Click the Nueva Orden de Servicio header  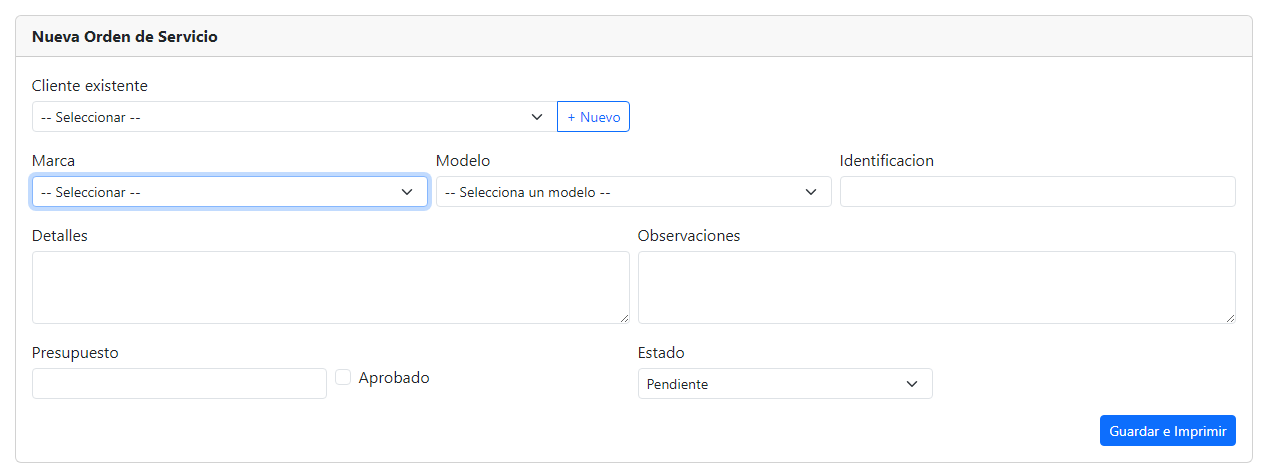point(125,37)
